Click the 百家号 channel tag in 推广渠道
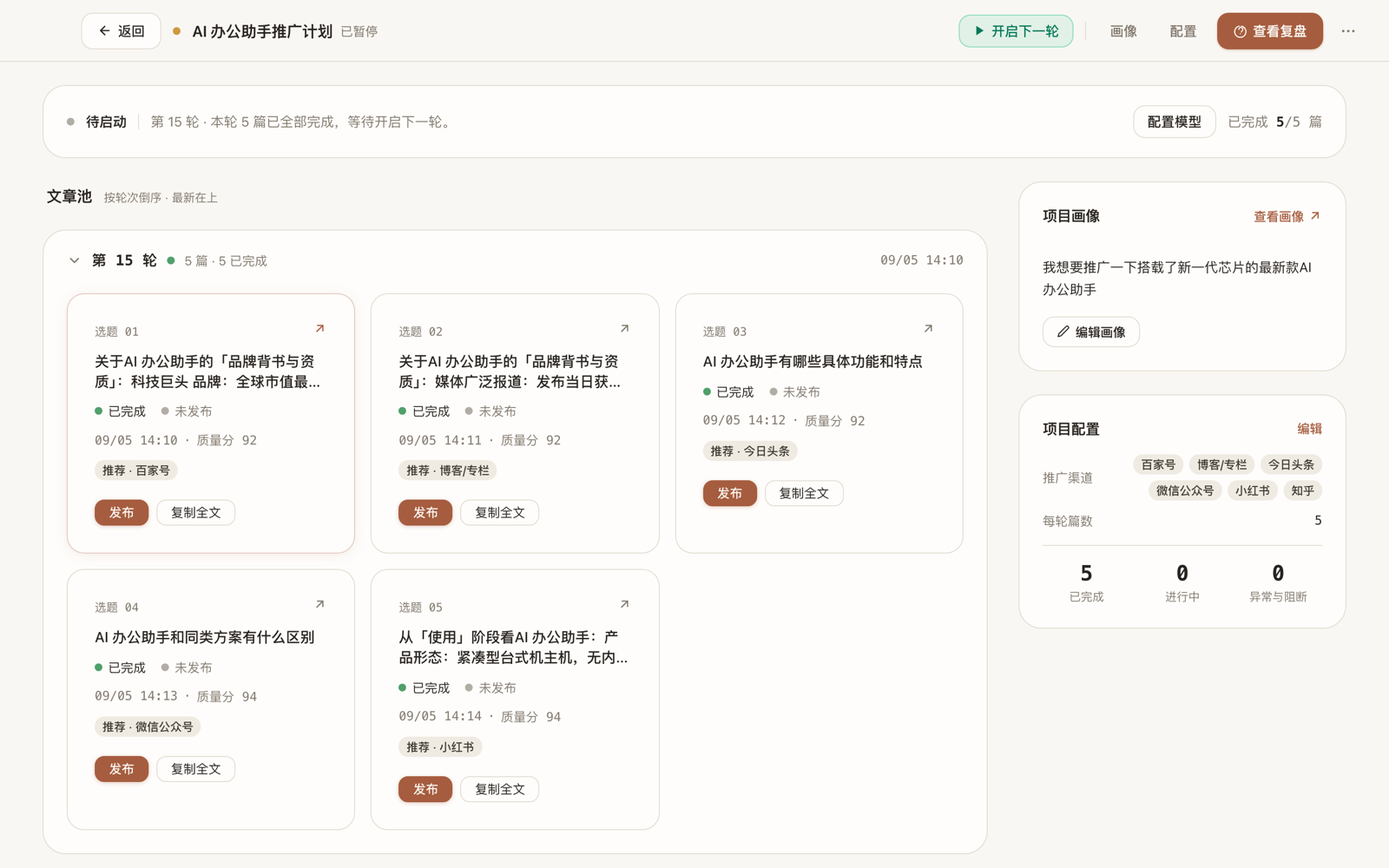This screenshot has width=1389, height=868. coord(1158,464)
